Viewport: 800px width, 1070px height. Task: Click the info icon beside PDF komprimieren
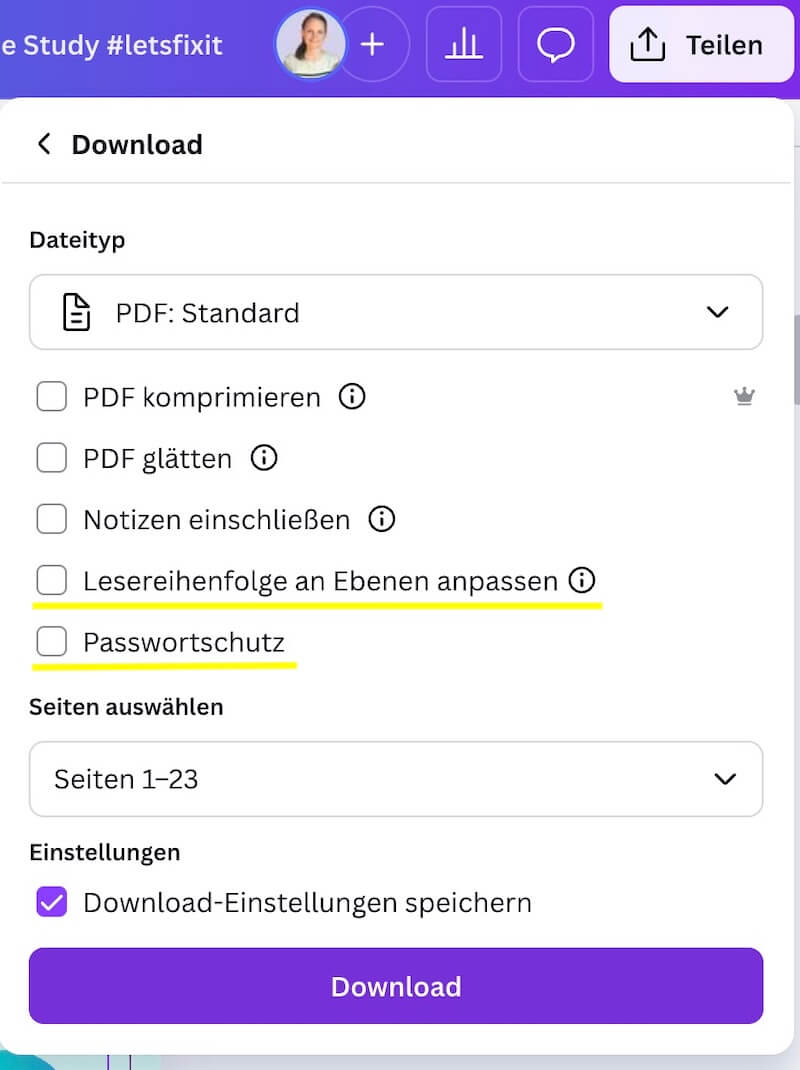[352, 397]
